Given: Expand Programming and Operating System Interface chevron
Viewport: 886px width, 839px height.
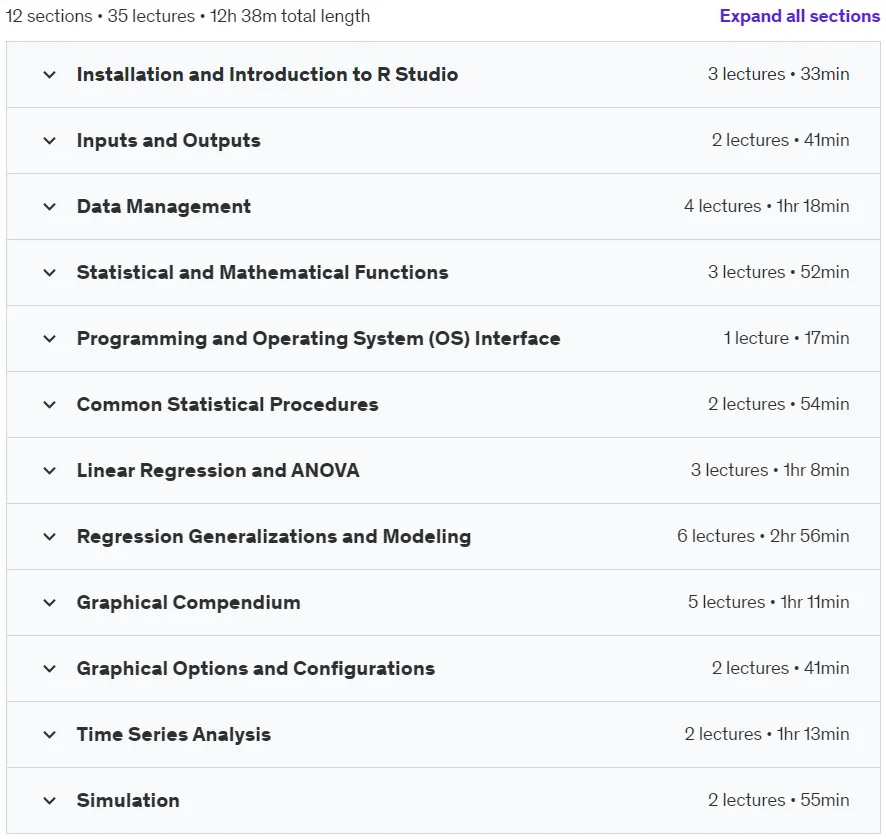Looking at the screenshot, I should [50, 339].
